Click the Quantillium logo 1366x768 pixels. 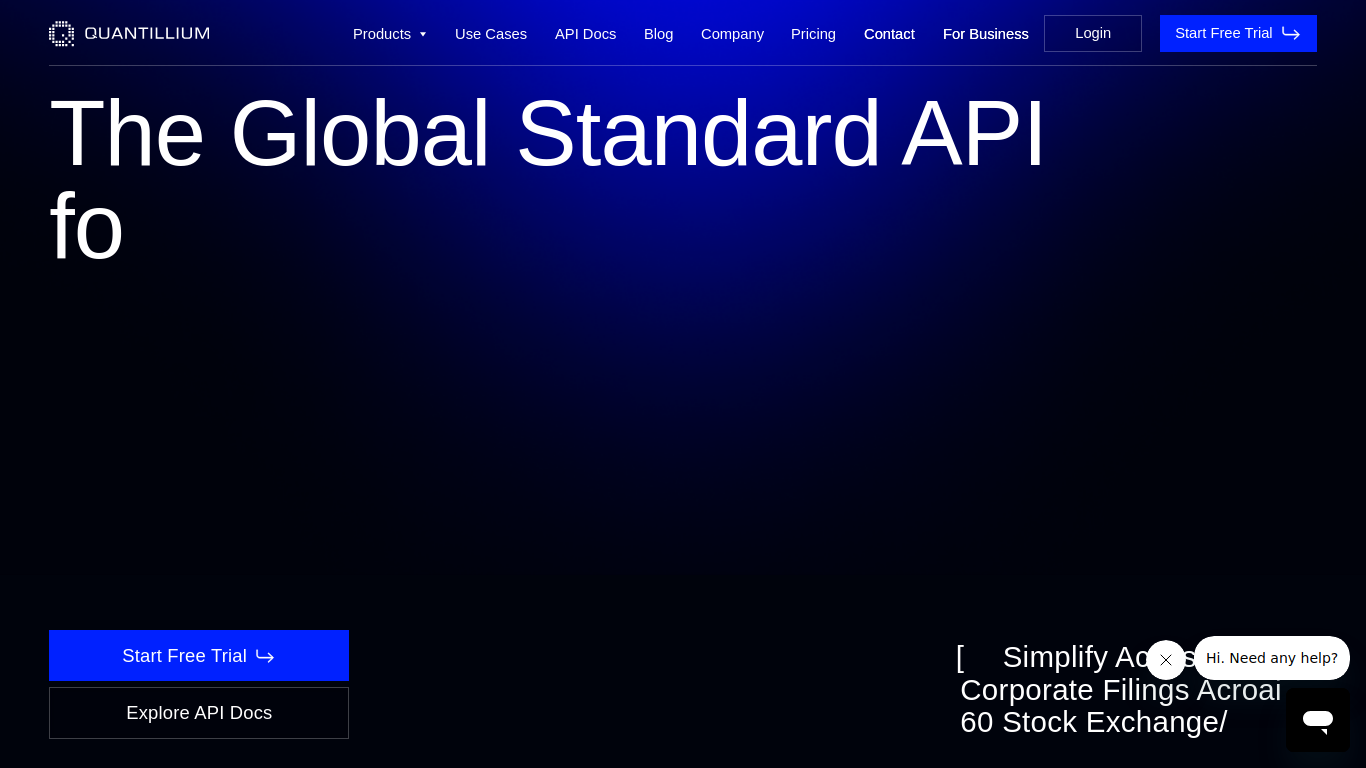point(129,33)
